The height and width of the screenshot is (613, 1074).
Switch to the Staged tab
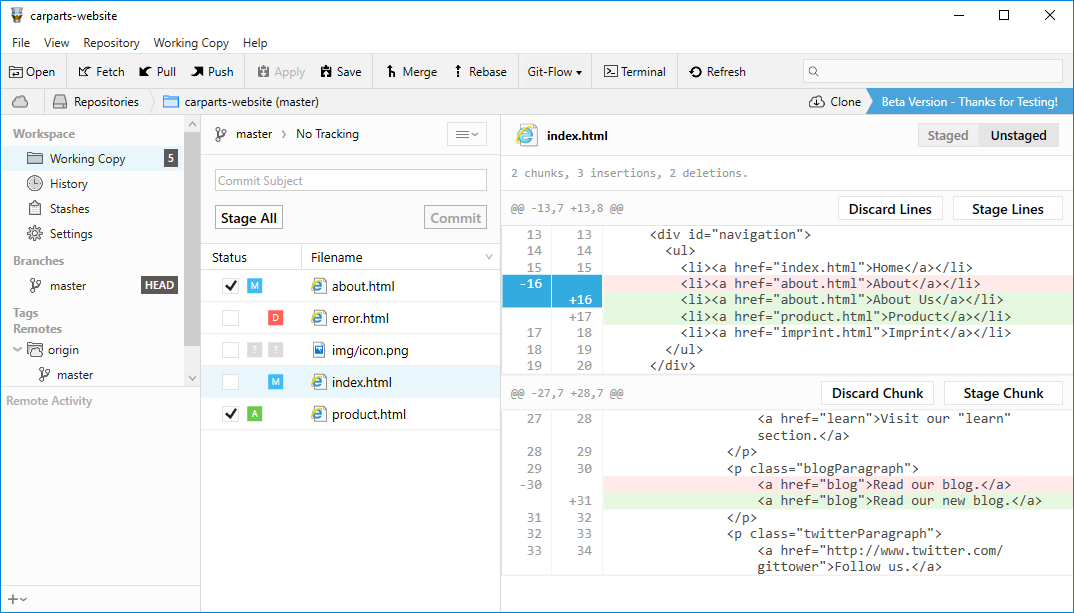[x=946, y=134]
